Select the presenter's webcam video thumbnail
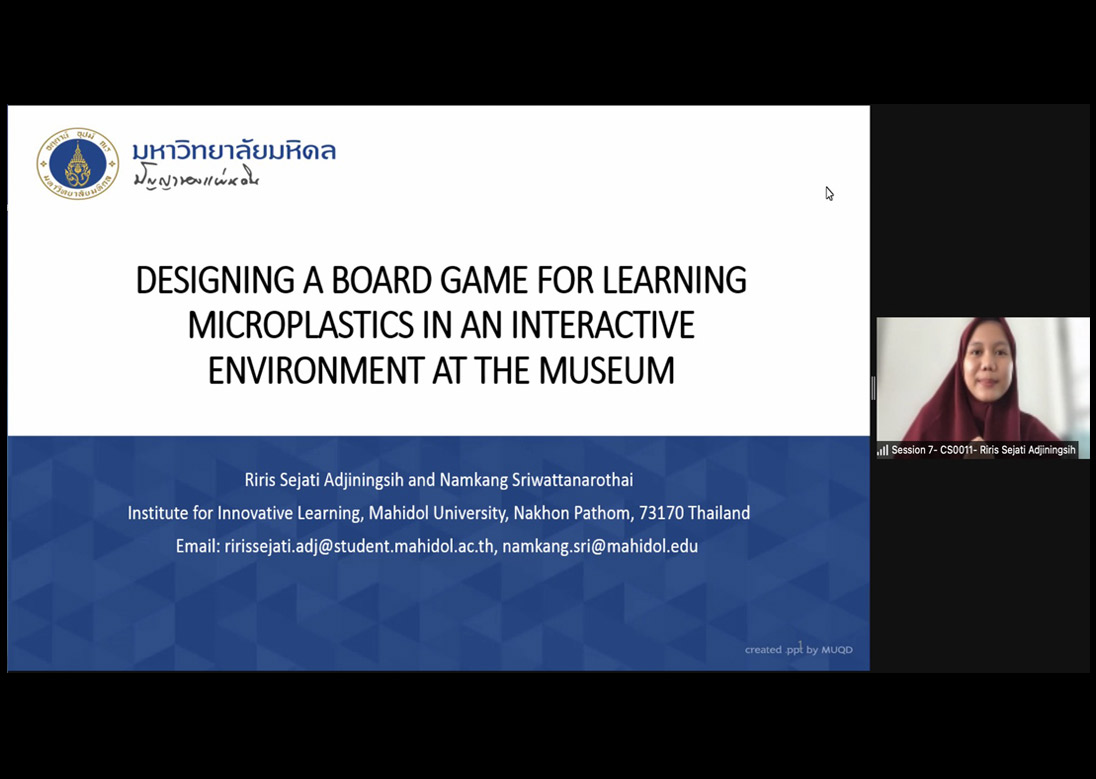The width and height of the screenshot is (1096, 779). click(982, 380)
